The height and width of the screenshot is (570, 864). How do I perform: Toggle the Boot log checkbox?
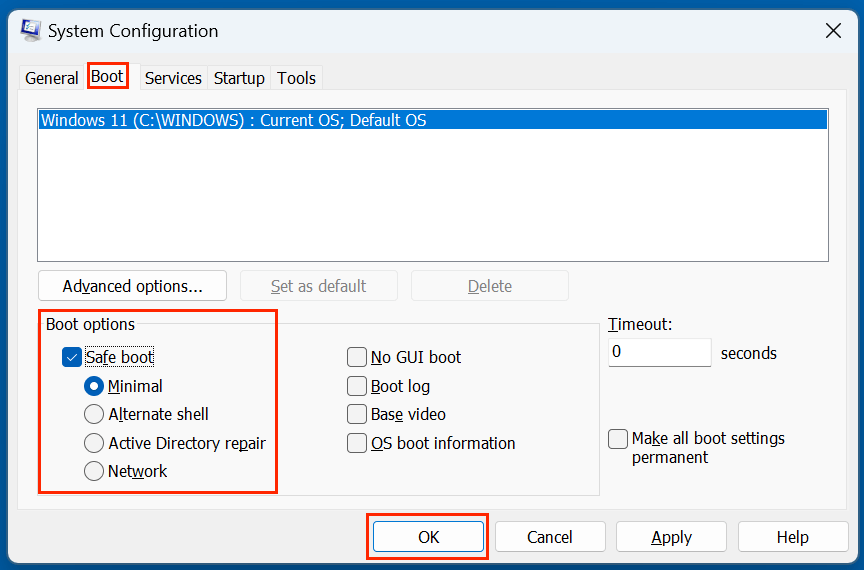357,386
